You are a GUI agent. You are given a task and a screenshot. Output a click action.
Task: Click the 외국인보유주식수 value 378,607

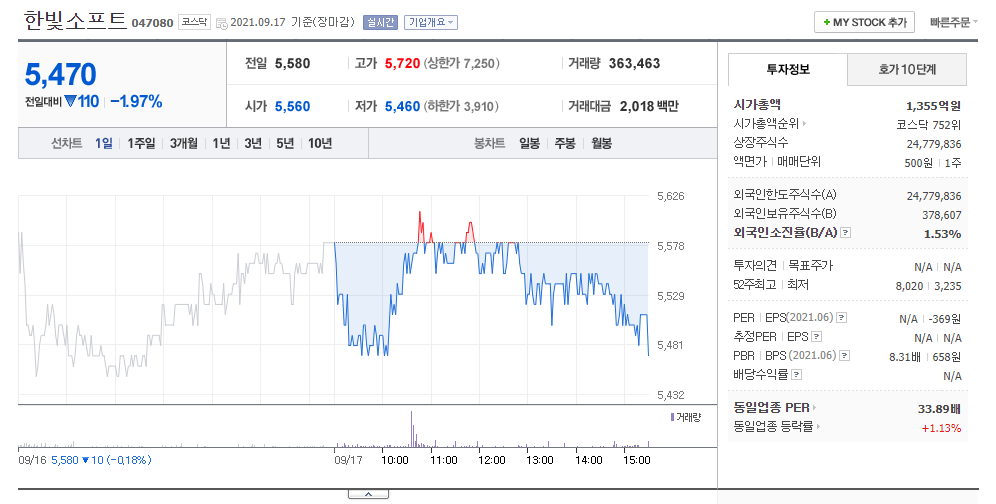point(941,215)
